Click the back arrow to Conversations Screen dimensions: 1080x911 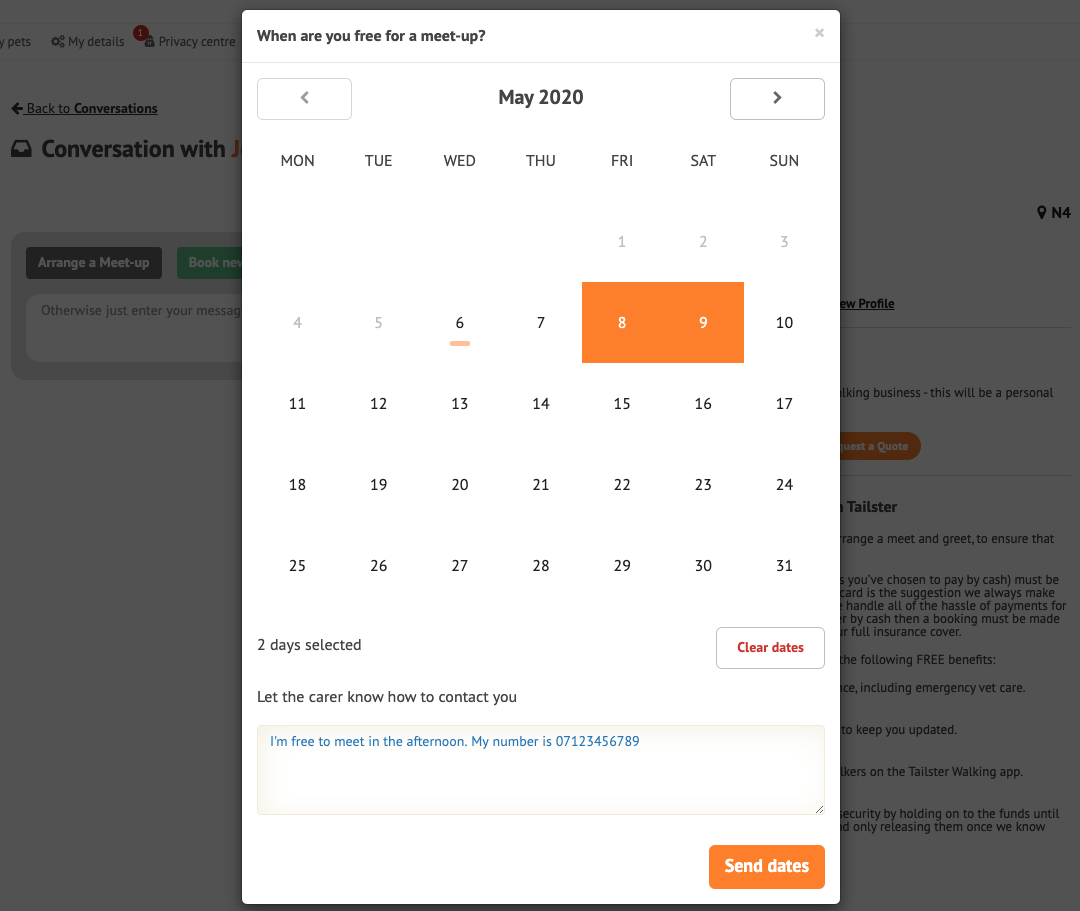pos(17,109)
